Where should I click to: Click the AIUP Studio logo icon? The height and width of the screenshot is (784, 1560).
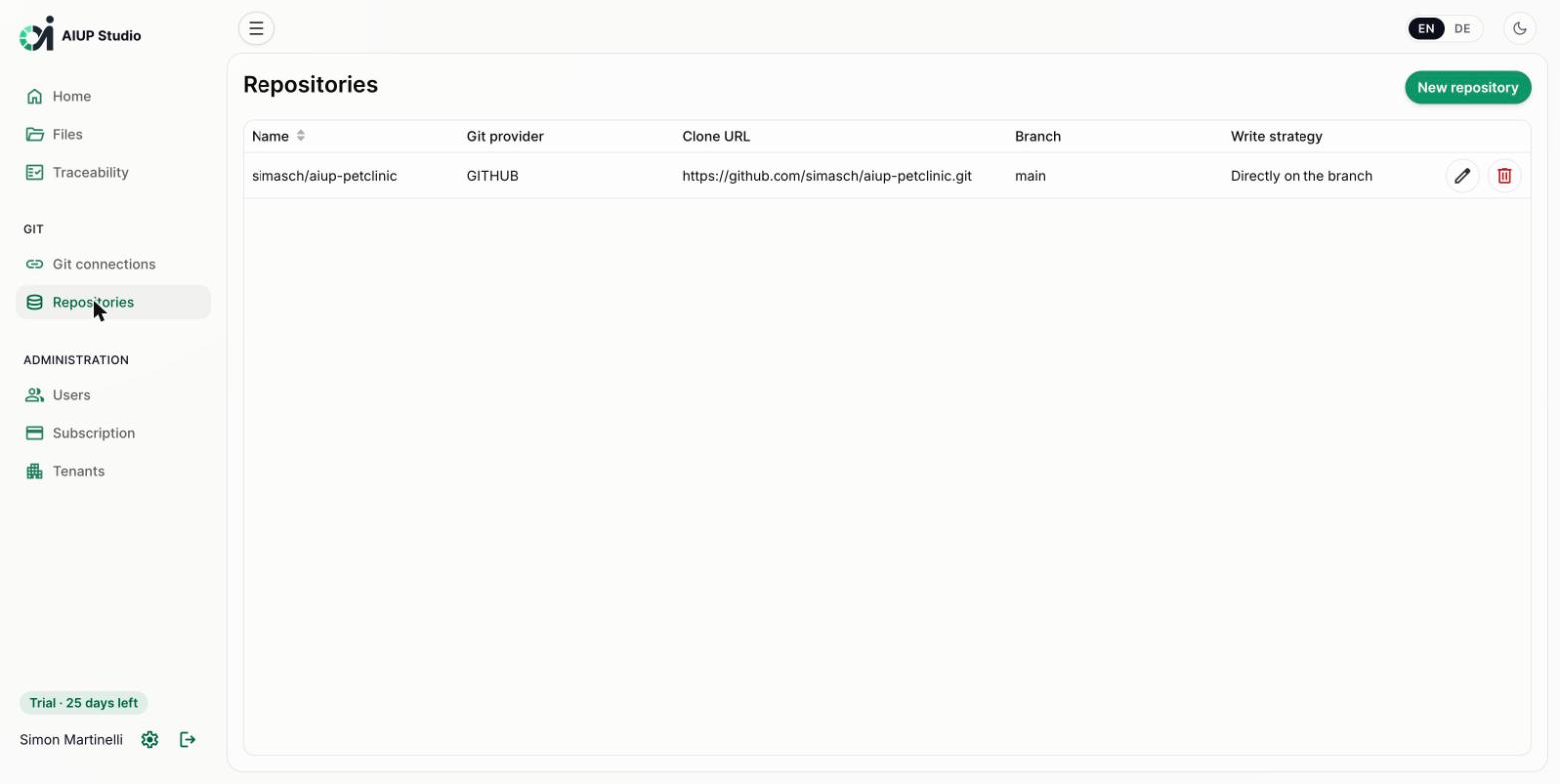point(37,34)
